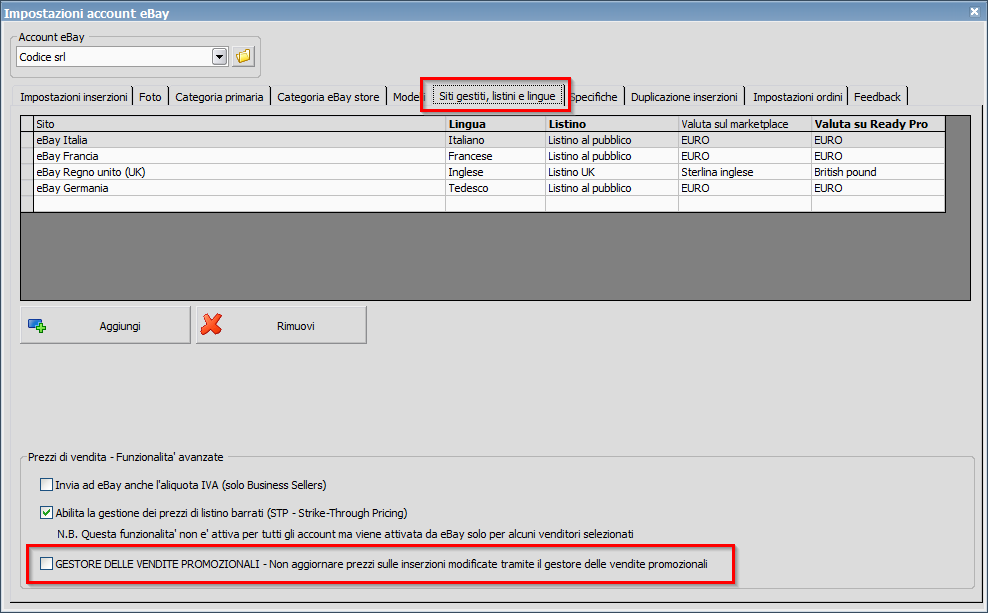This screenshot has width=988, height=613.
Task: Uncheck the strike-through pricing (STP) checkbox
Action: point(46,512)
